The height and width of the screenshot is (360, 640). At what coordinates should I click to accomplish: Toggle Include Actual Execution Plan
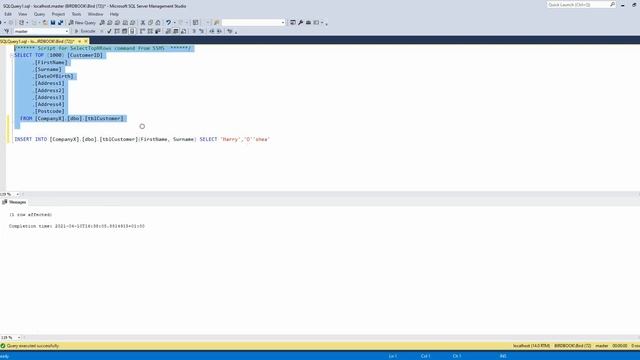(142, 31)
